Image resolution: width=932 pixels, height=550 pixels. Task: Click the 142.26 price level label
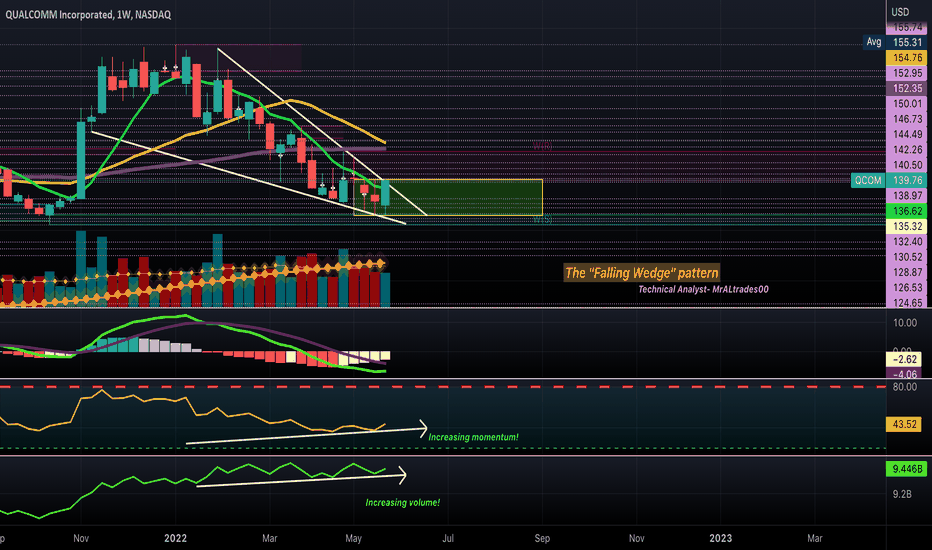click(x=906, y=149)
